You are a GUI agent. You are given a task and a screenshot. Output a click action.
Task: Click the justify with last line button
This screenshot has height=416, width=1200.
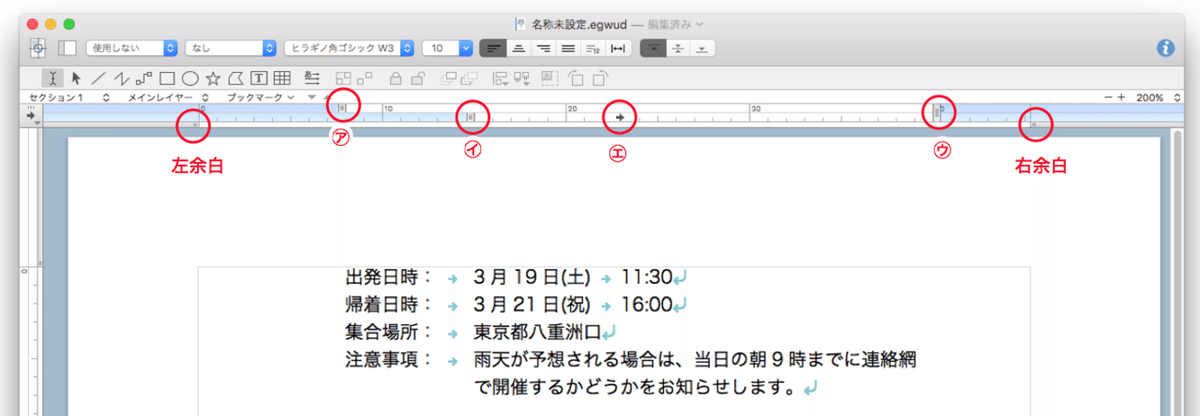[593, 47]
